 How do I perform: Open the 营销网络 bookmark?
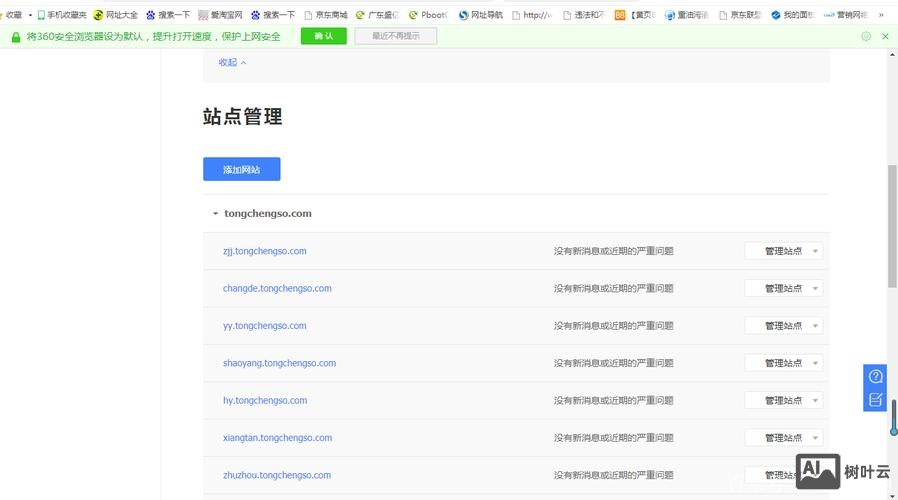click(846, 15)
